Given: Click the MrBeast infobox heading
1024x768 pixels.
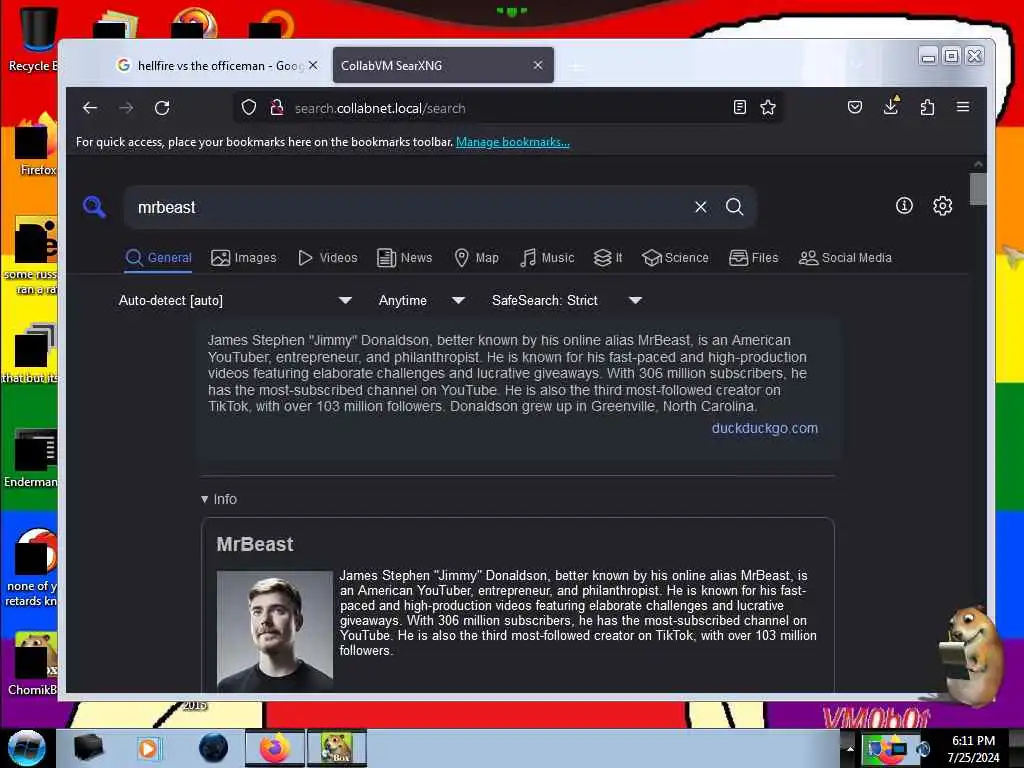Looking at the screenshot, I should [x=255, y=544].
